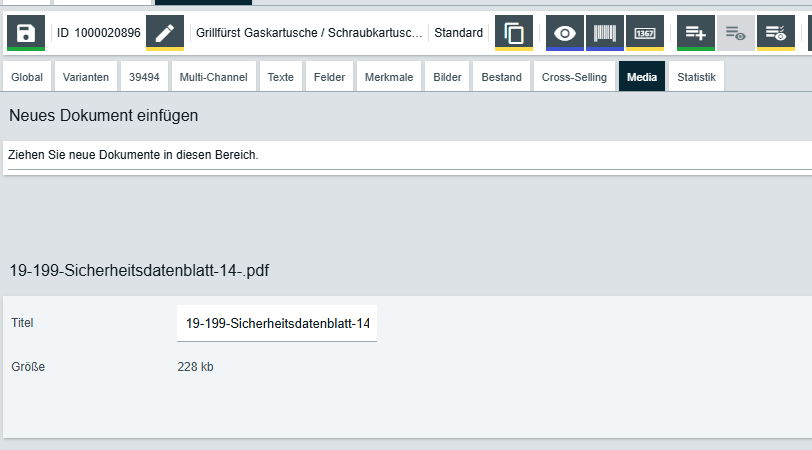Image resolution: width=812 pixels, height=450 pixels.
Task: Open the Cross-Selling tab
Action: [x=574, y=77]
